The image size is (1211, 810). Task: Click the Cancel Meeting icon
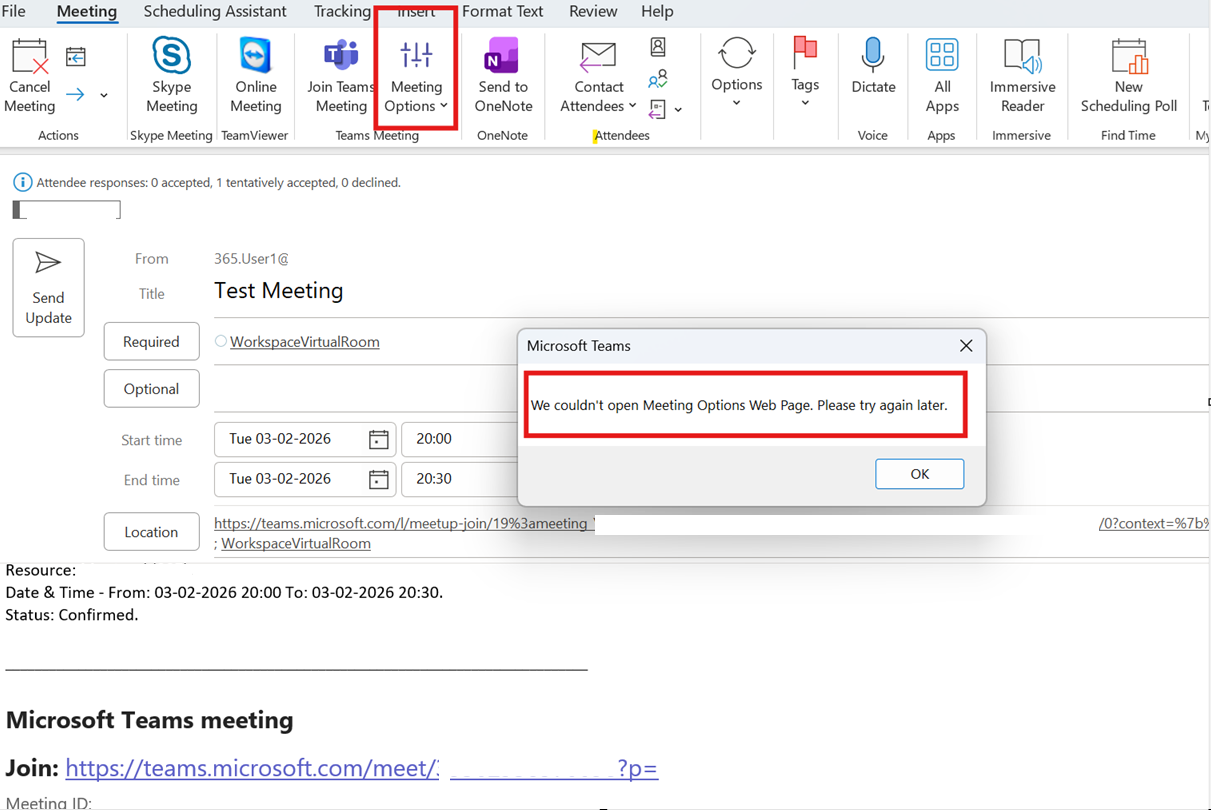(x=30, y=57)
